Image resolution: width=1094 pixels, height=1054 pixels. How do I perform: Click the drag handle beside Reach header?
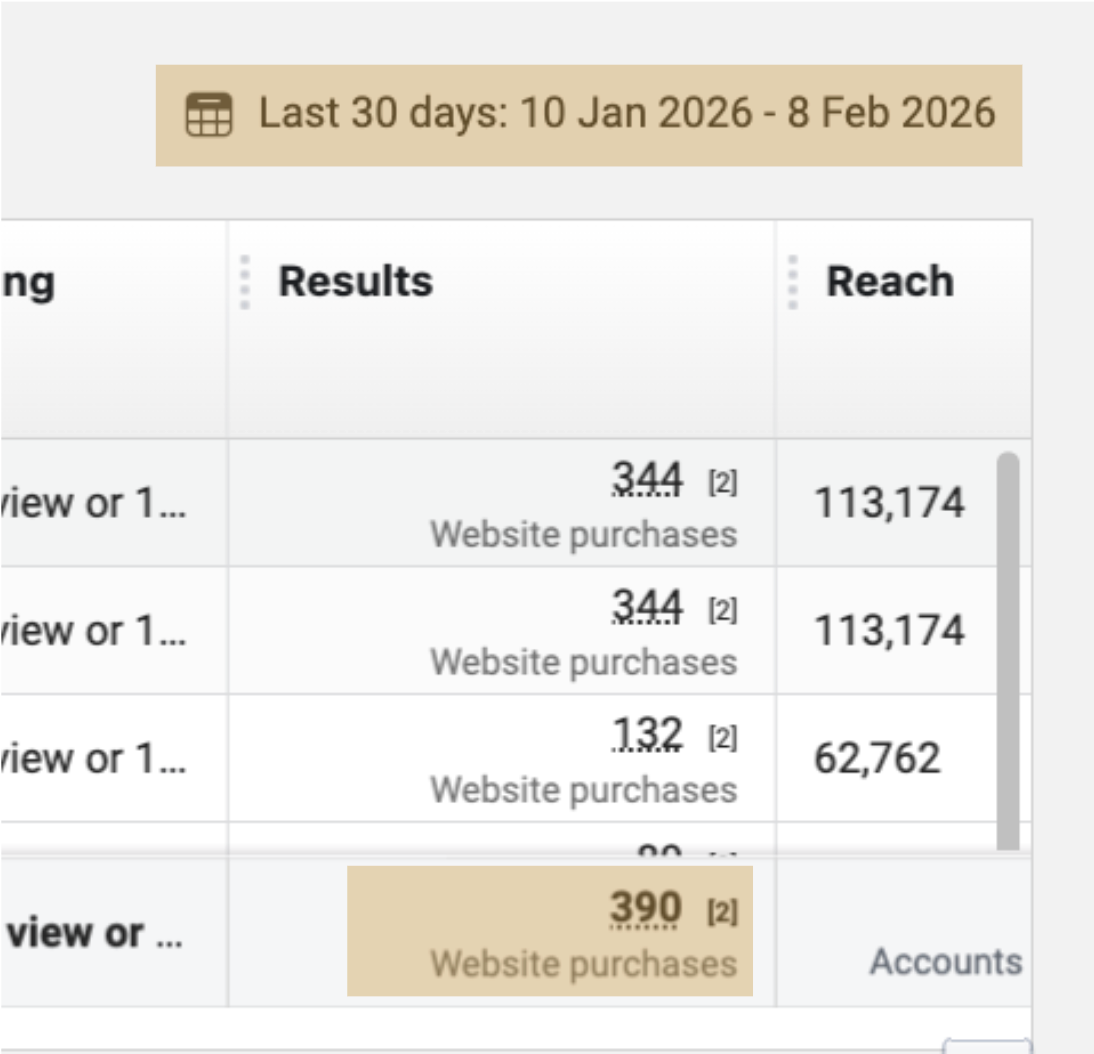793,282
